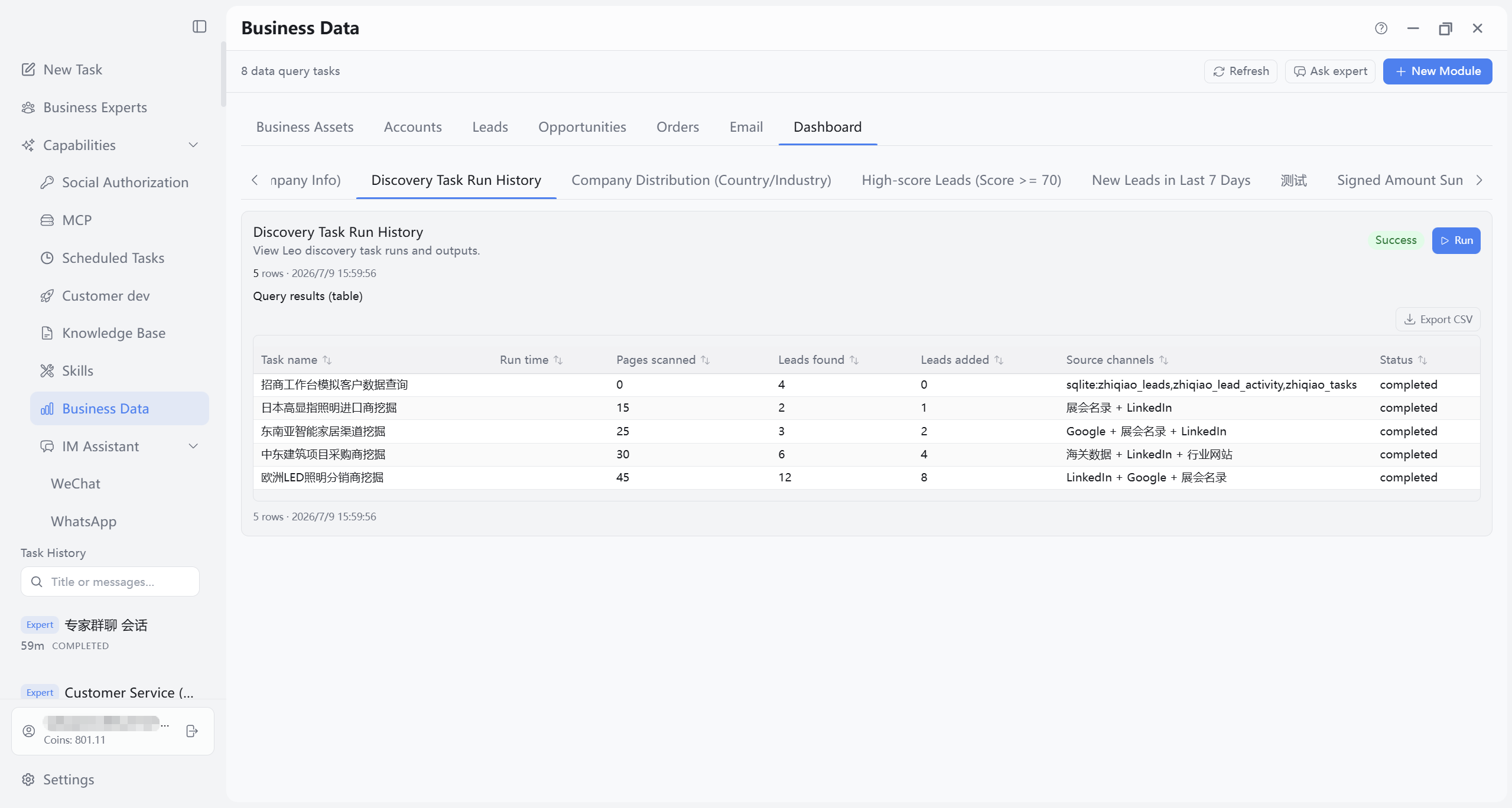Collapse the IM Assistant chevron
Viewport: 1512px width, 808px height.
[193, 447]
